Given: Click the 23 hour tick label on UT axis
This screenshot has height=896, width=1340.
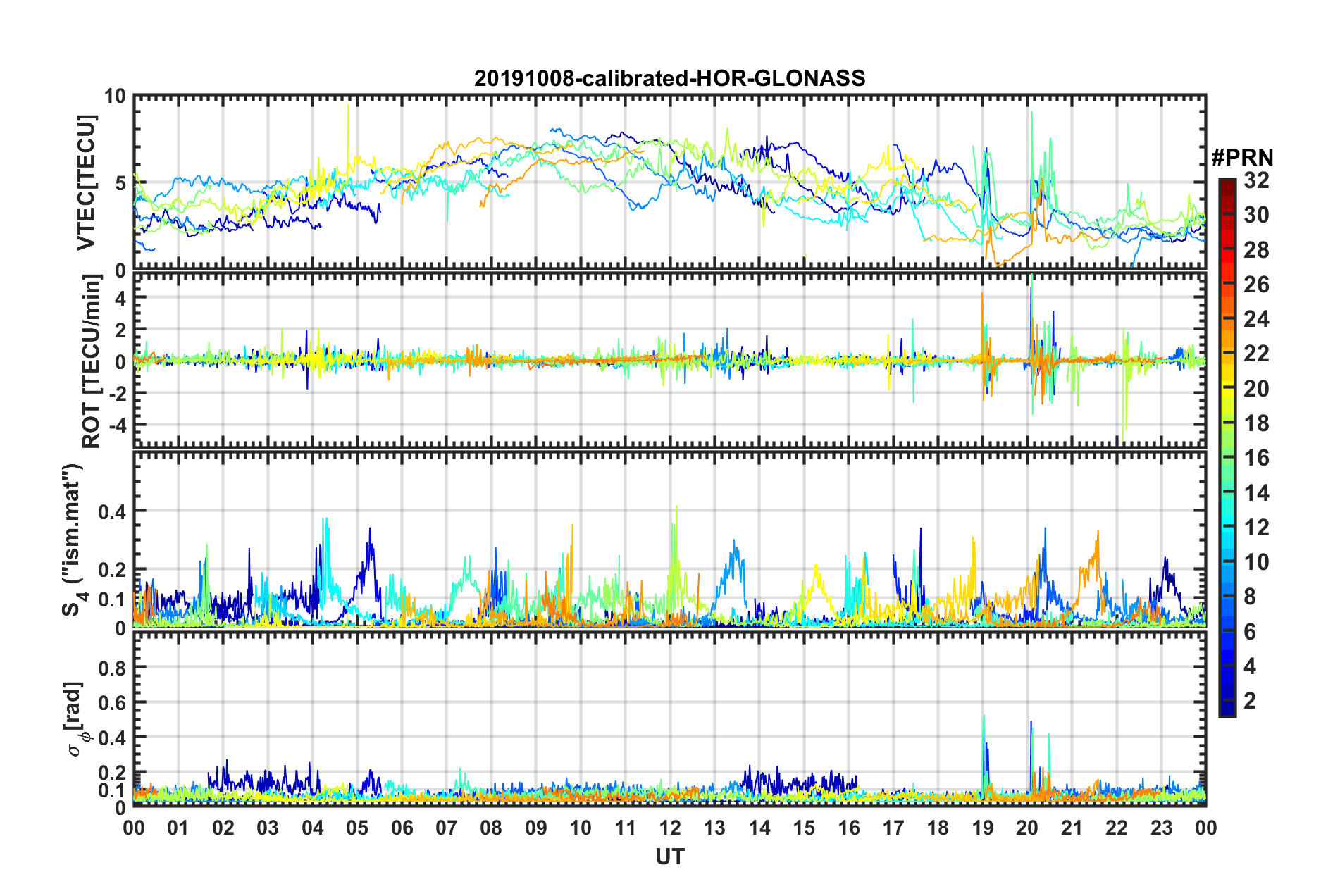Looking at the screenshot, I should click(1161, 828).
